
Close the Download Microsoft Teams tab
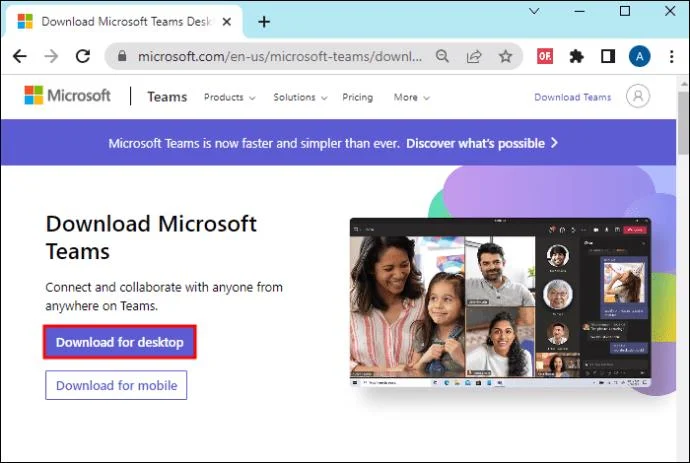click(227, 22)
